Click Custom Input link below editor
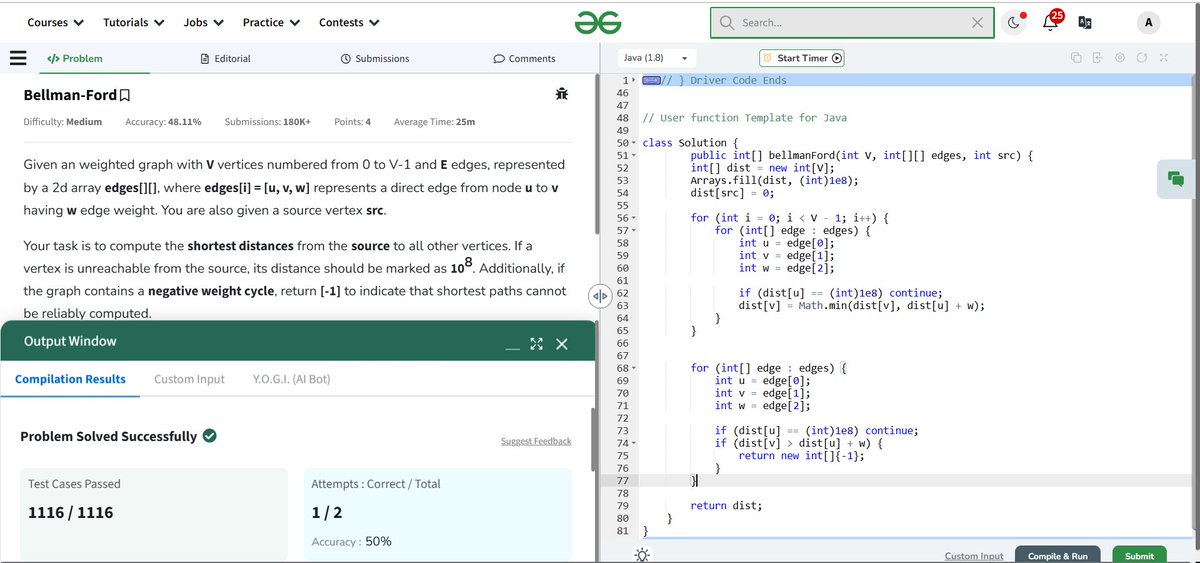1200x563 pixels. point(974,556)
